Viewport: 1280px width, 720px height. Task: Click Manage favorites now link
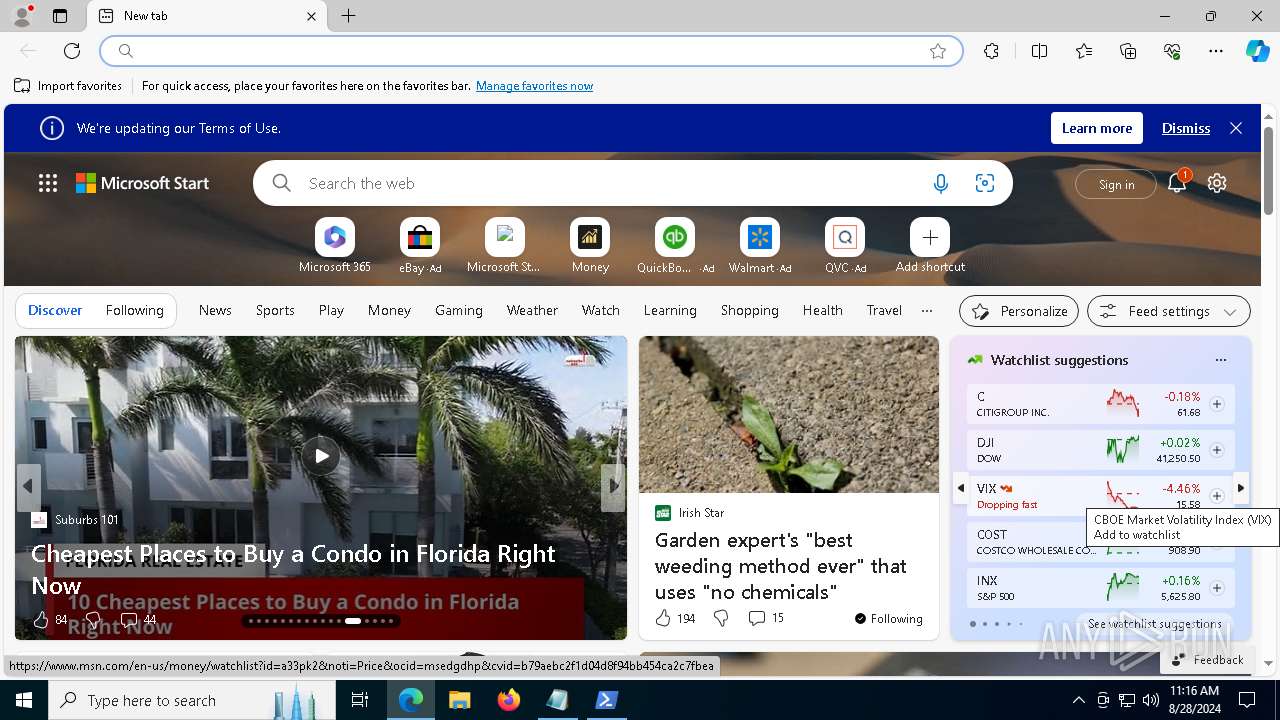[534, 86]
